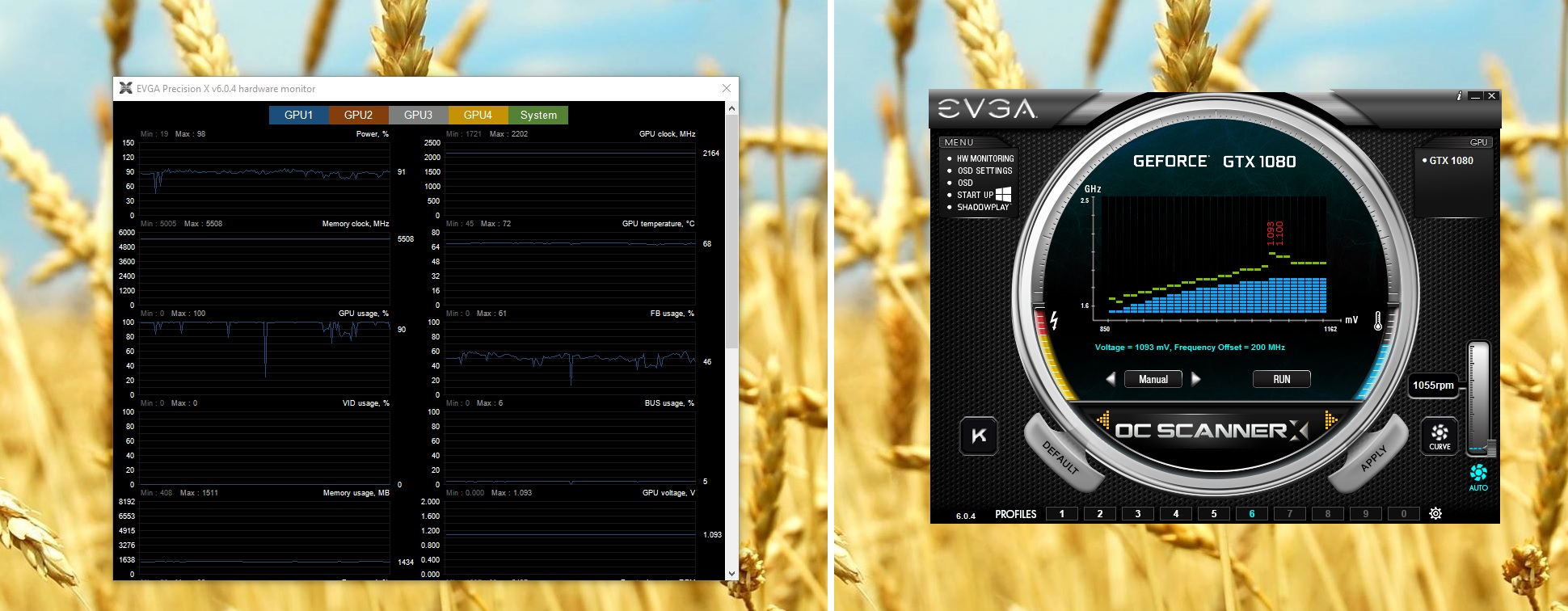Click the Manual mode selector

(1153, 379)
